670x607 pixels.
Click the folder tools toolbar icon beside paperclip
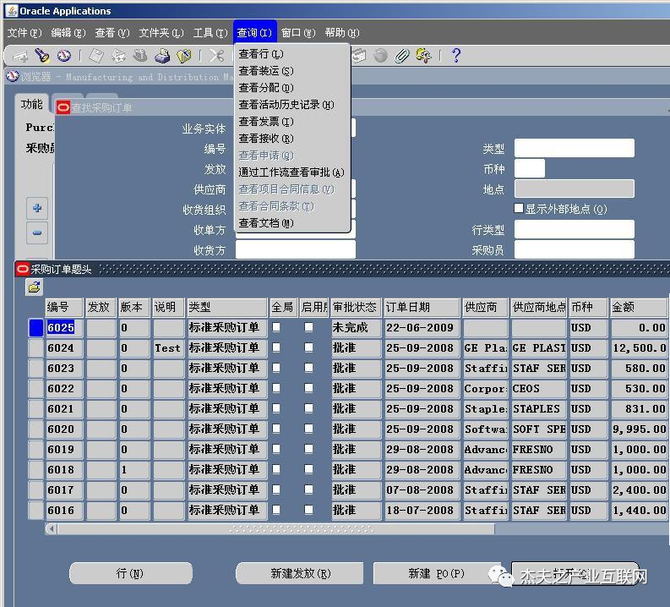(x=423, y=56)
